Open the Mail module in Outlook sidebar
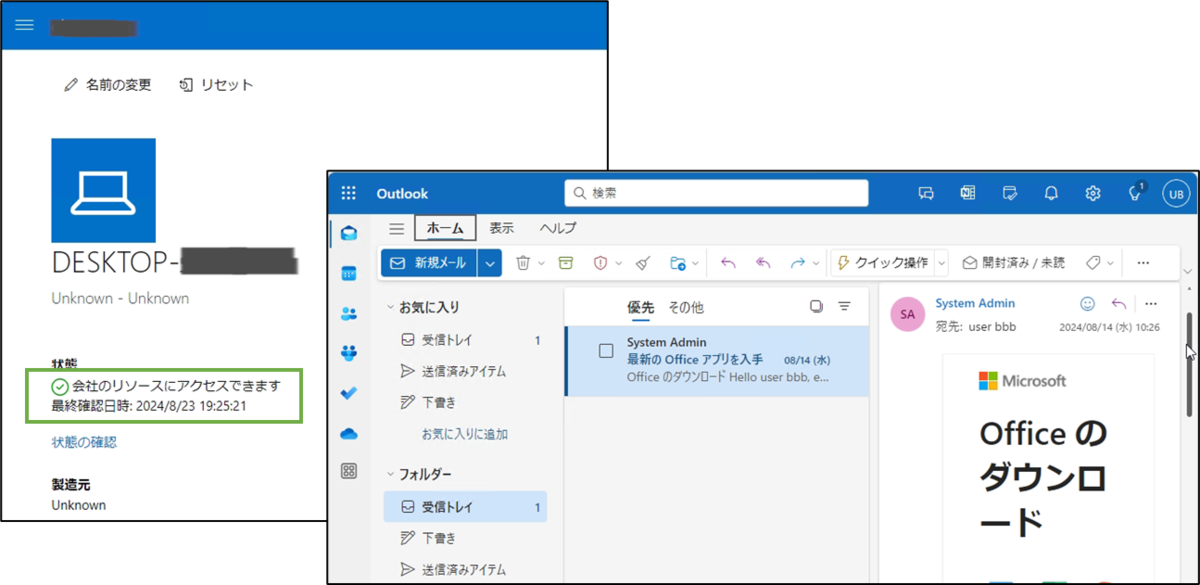Image resolution: width=1200 pixels, height=585 pixels. tap(349, 233)
